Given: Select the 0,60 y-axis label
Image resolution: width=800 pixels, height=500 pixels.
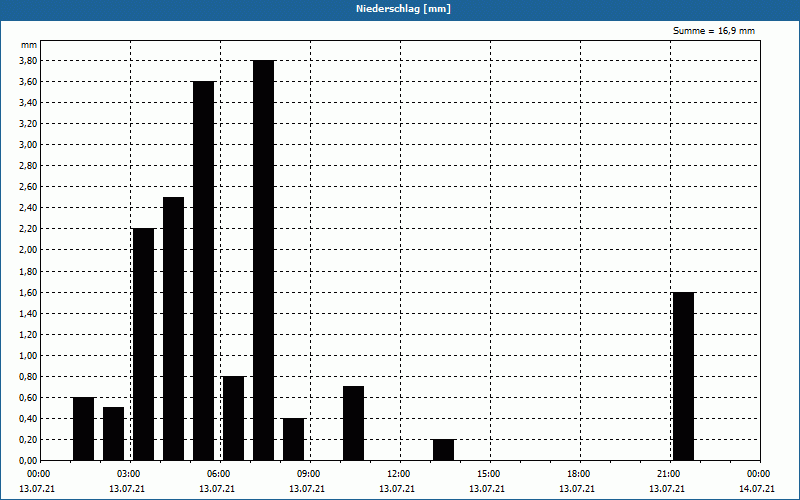Looking at the screenshot, I should pos(29,398).
